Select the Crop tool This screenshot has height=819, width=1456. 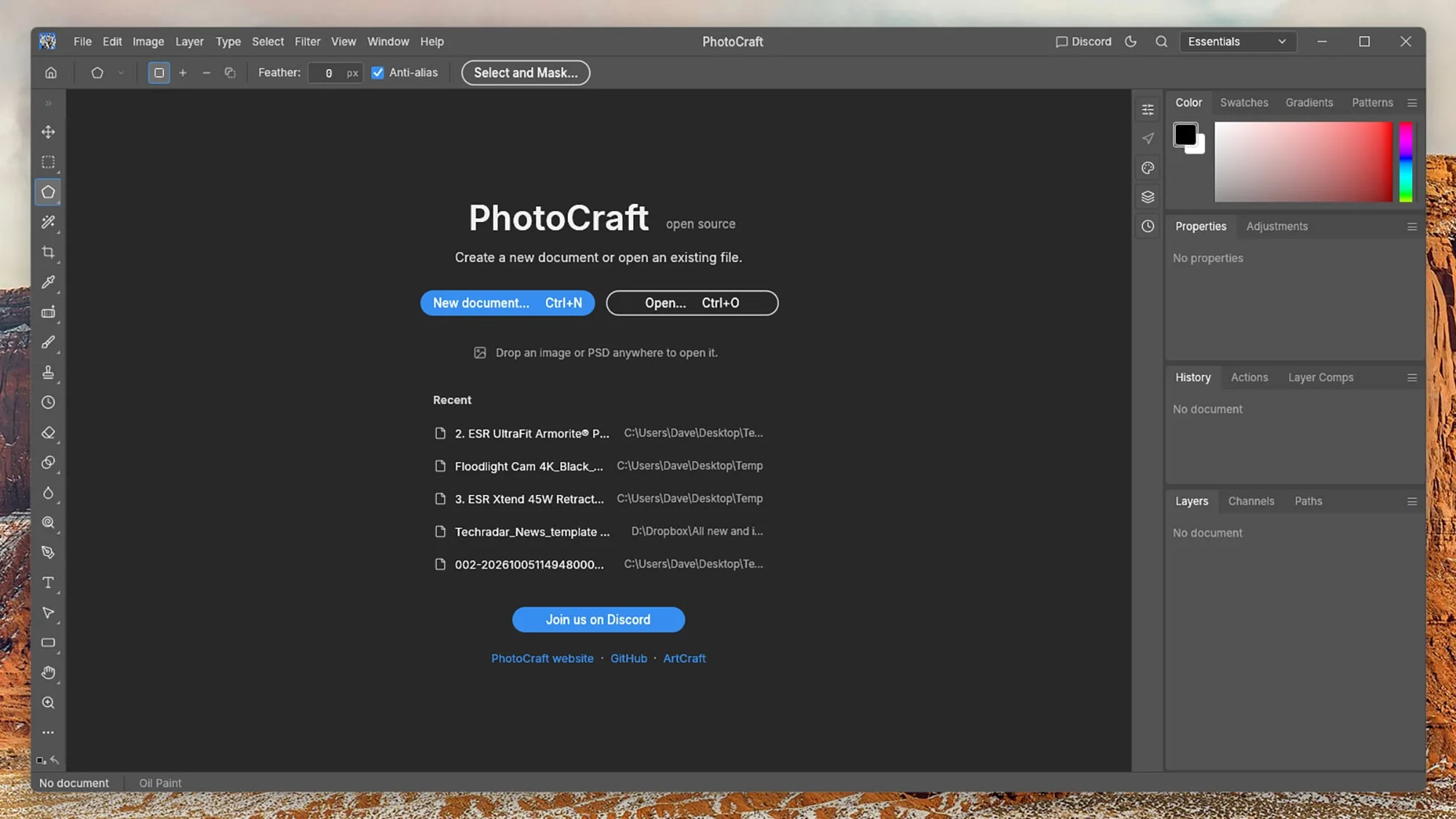click(x=48, y=253)
